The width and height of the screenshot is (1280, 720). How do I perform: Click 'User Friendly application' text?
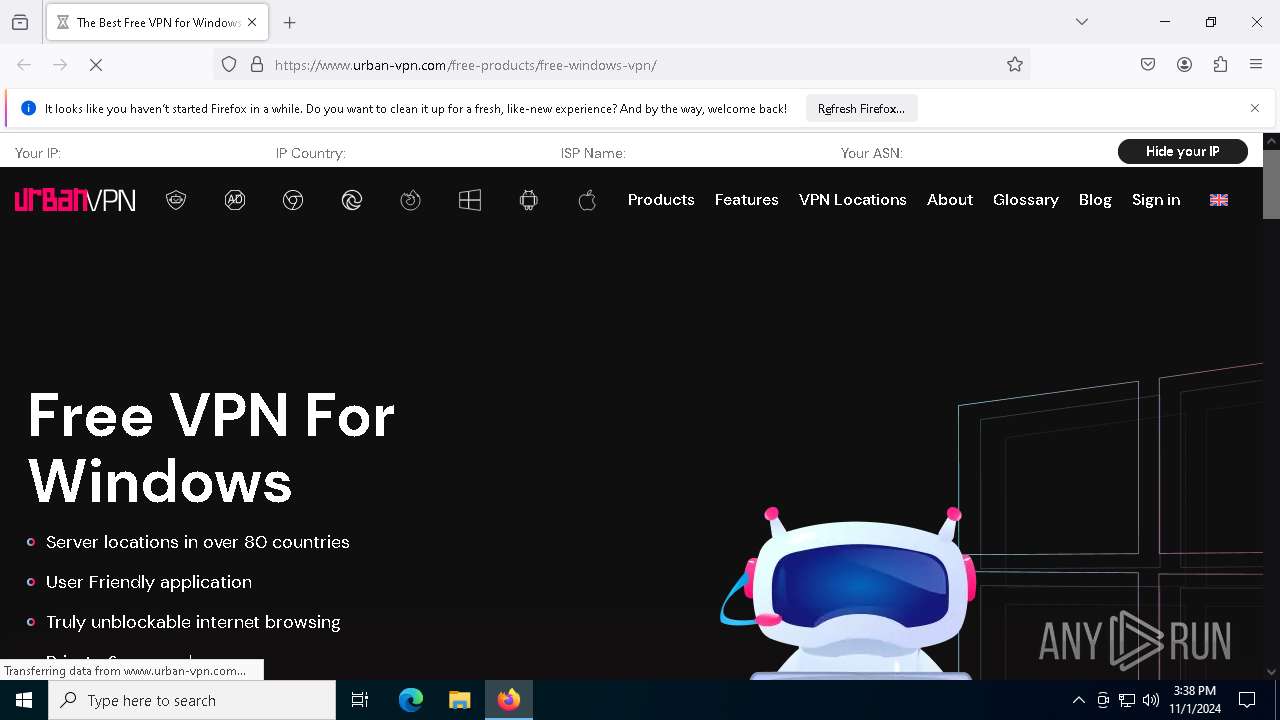click(x=149, y=582)
